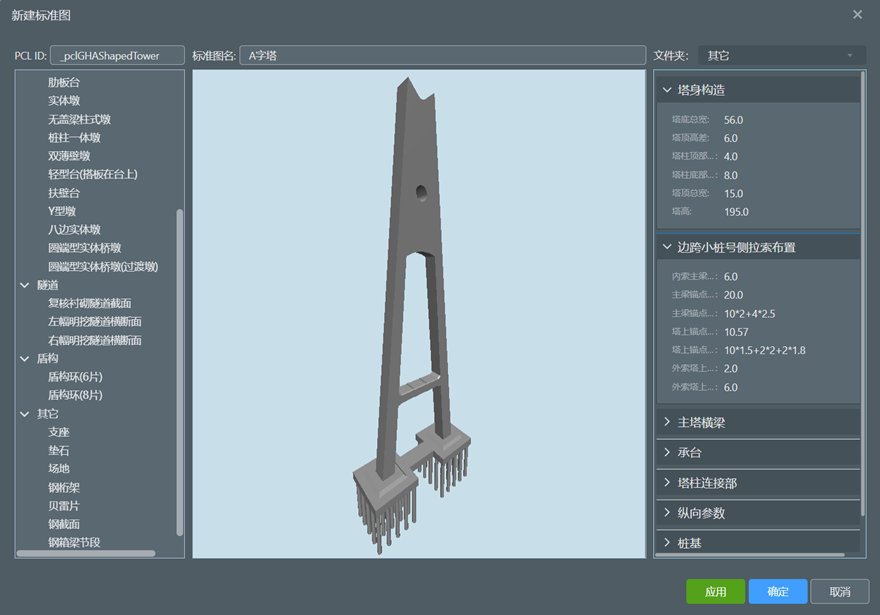Expand the 主塔横梁 section

[758, 423]
